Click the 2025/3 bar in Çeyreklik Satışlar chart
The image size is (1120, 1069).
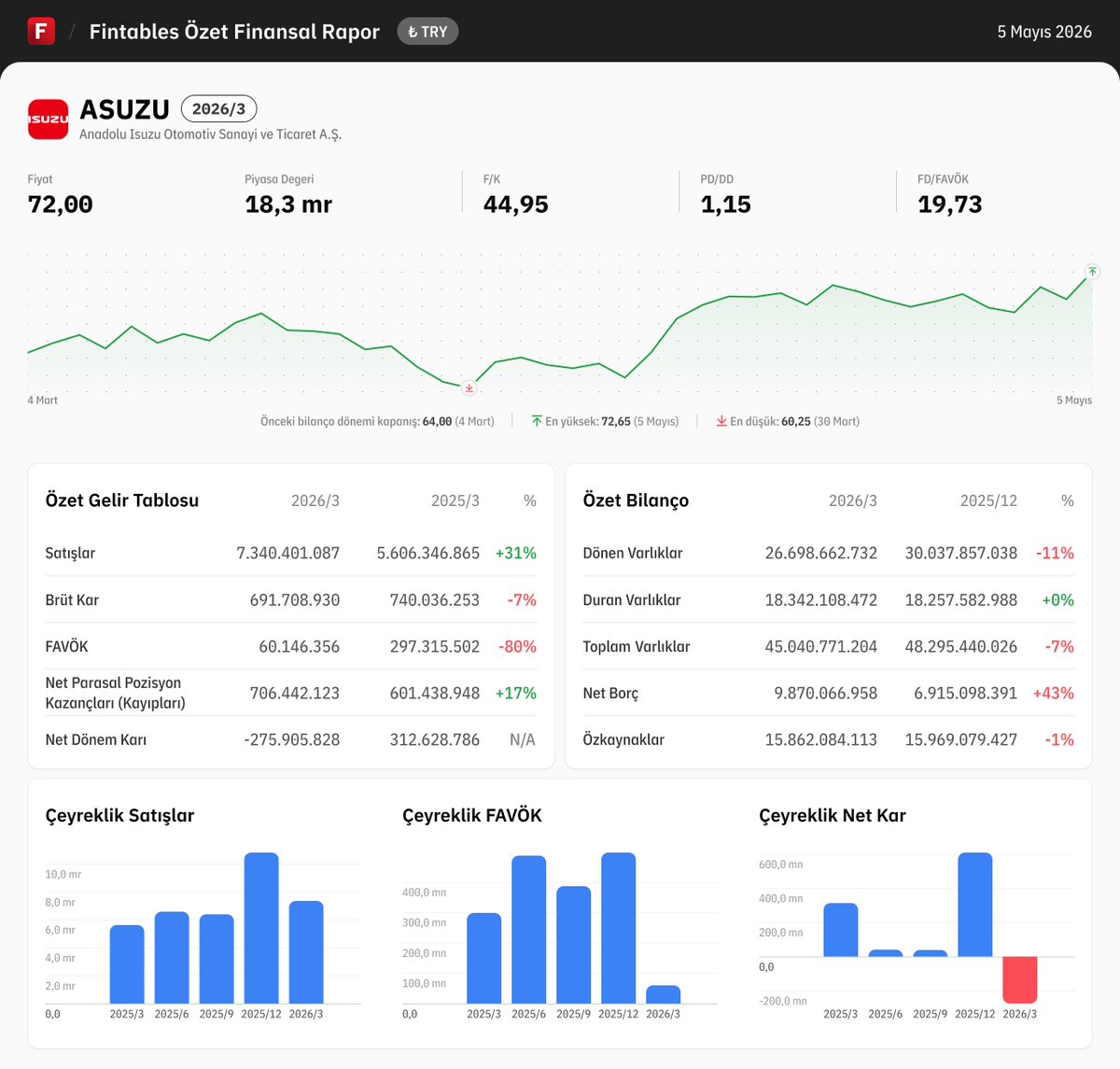coord(127,964)
